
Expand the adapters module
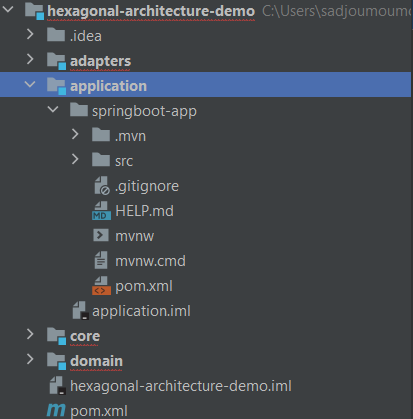[30, 59]
